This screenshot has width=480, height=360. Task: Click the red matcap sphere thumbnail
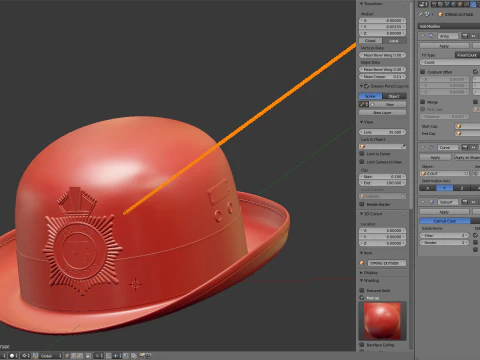pyautogui.click(x=382, y=321)
